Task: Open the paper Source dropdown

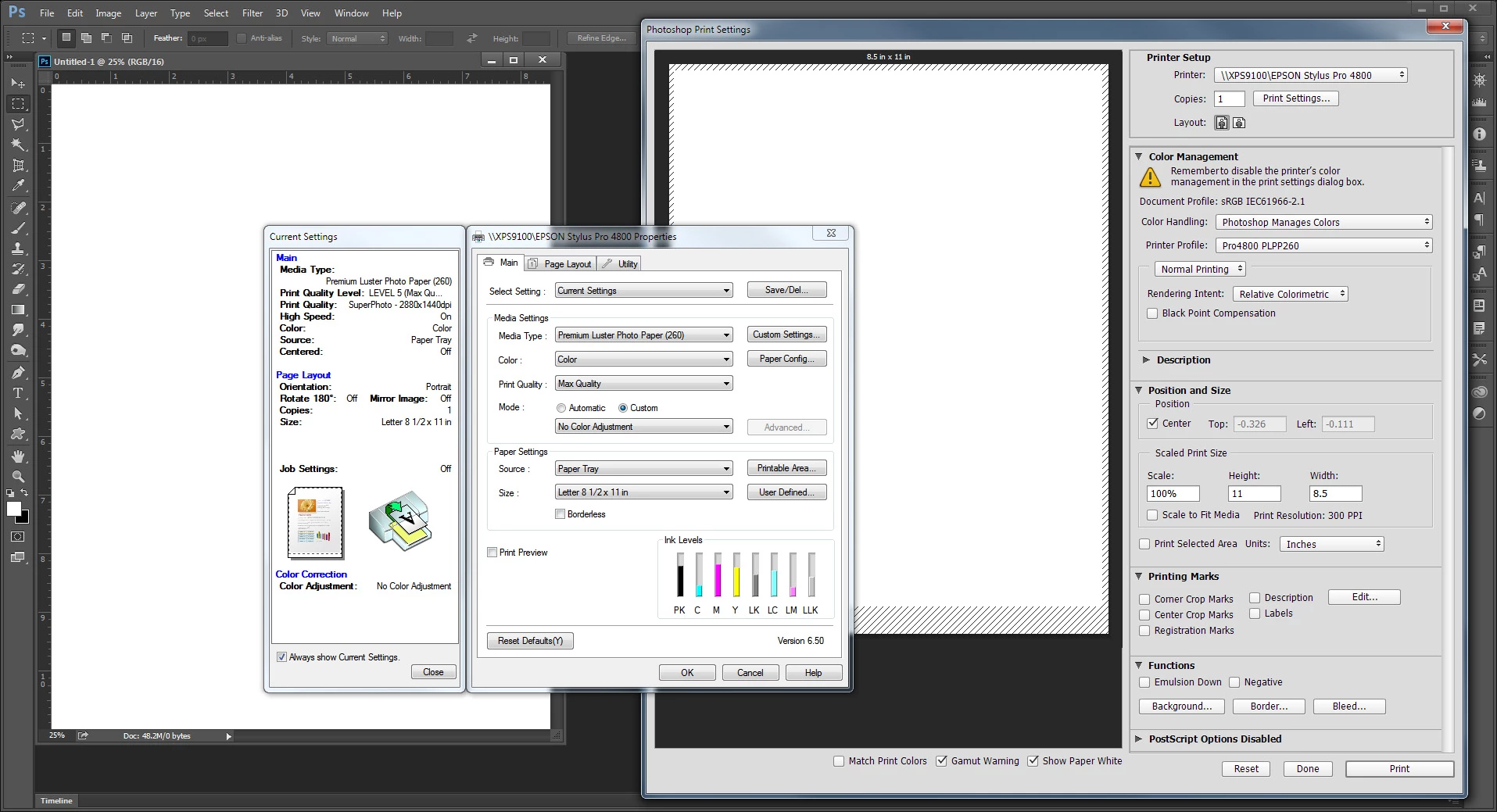Action: 644,469
